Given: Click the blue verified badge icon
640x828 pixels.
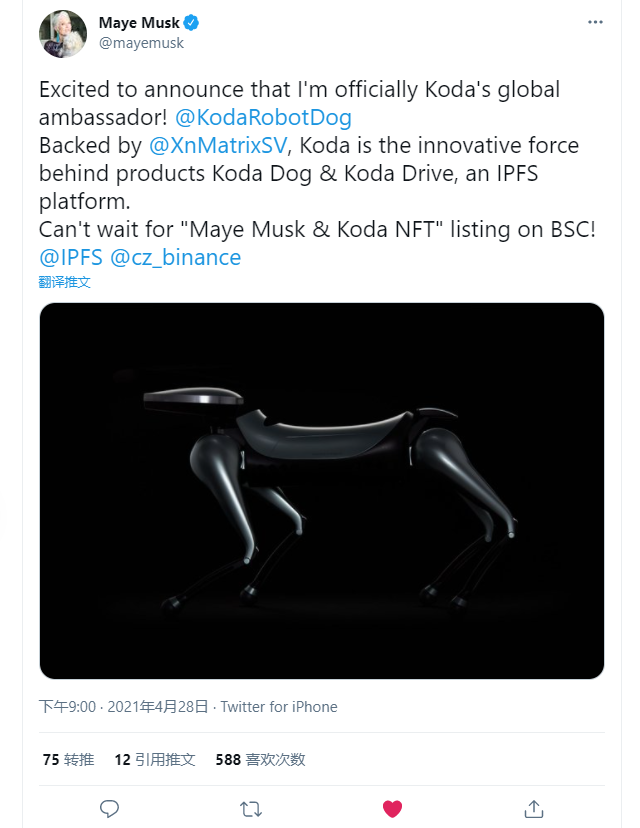Looking at the screenshot, I should (191, 23).
